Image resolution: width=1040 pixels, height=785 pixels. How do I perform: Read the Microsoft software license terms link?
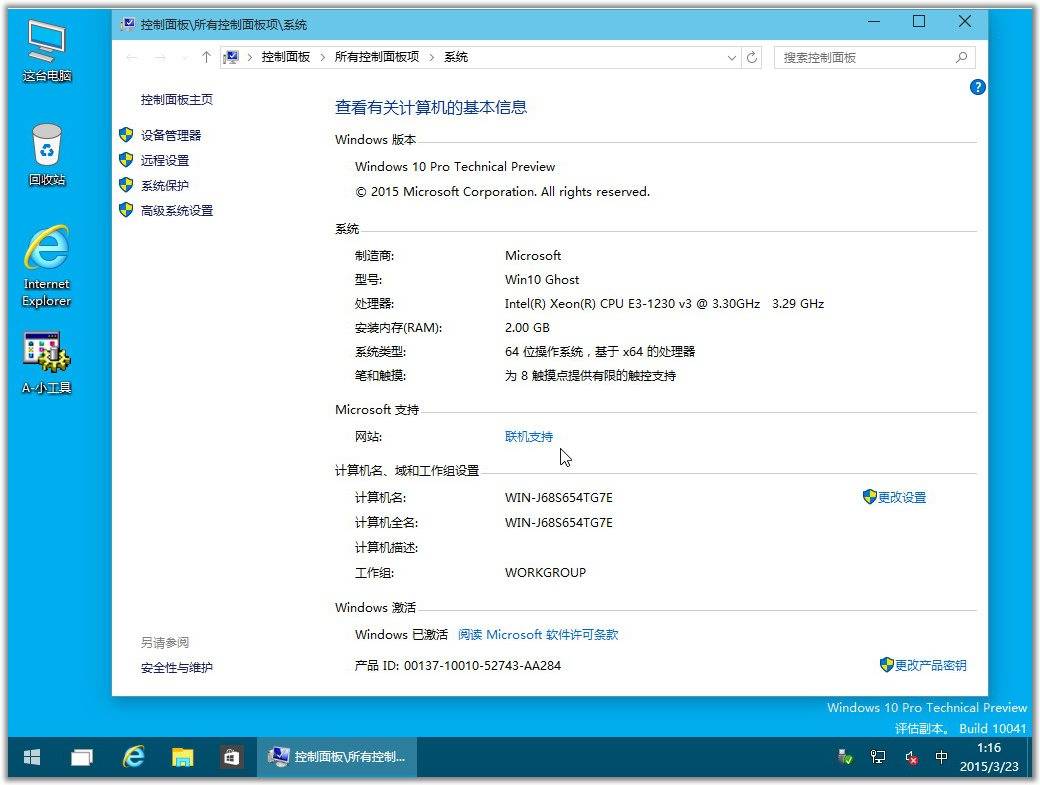(538, 634)
